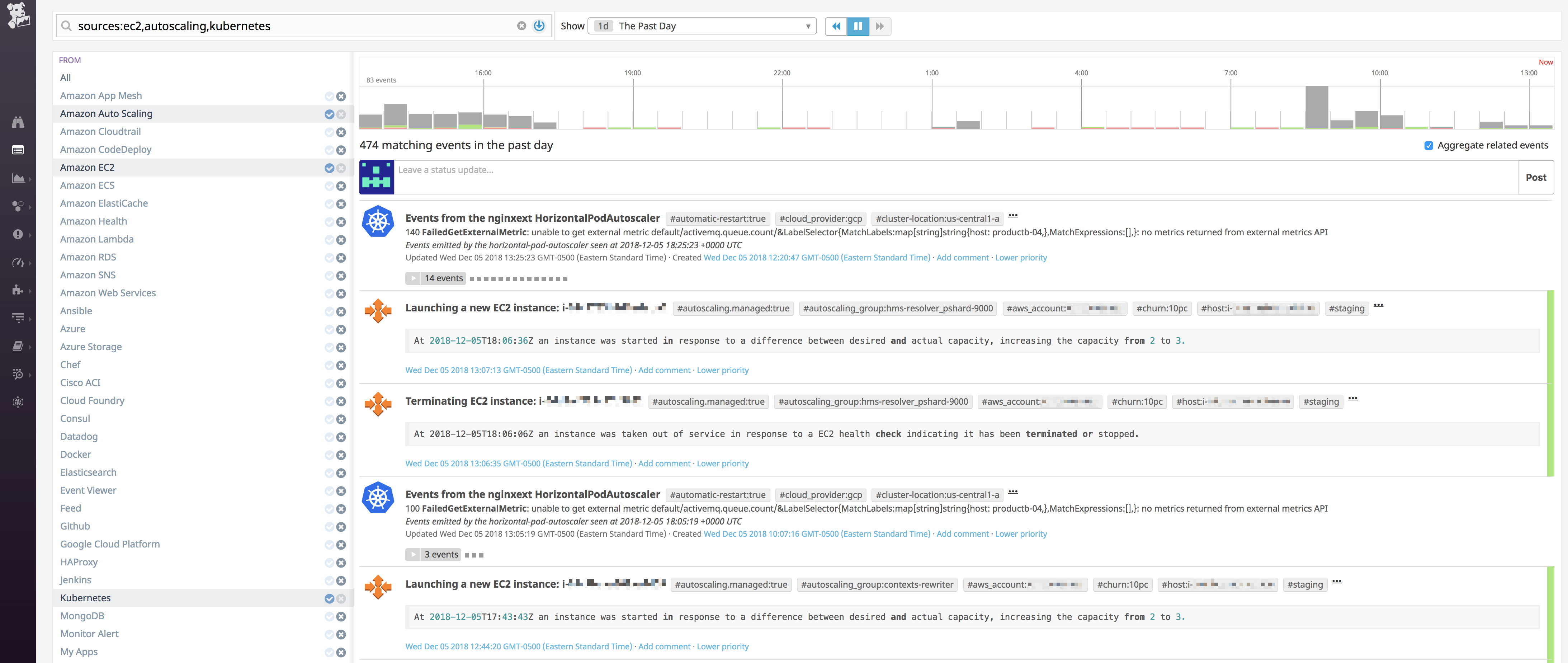Expand the 3 events group
This screenshot has height=663, width=1568.
433,554
